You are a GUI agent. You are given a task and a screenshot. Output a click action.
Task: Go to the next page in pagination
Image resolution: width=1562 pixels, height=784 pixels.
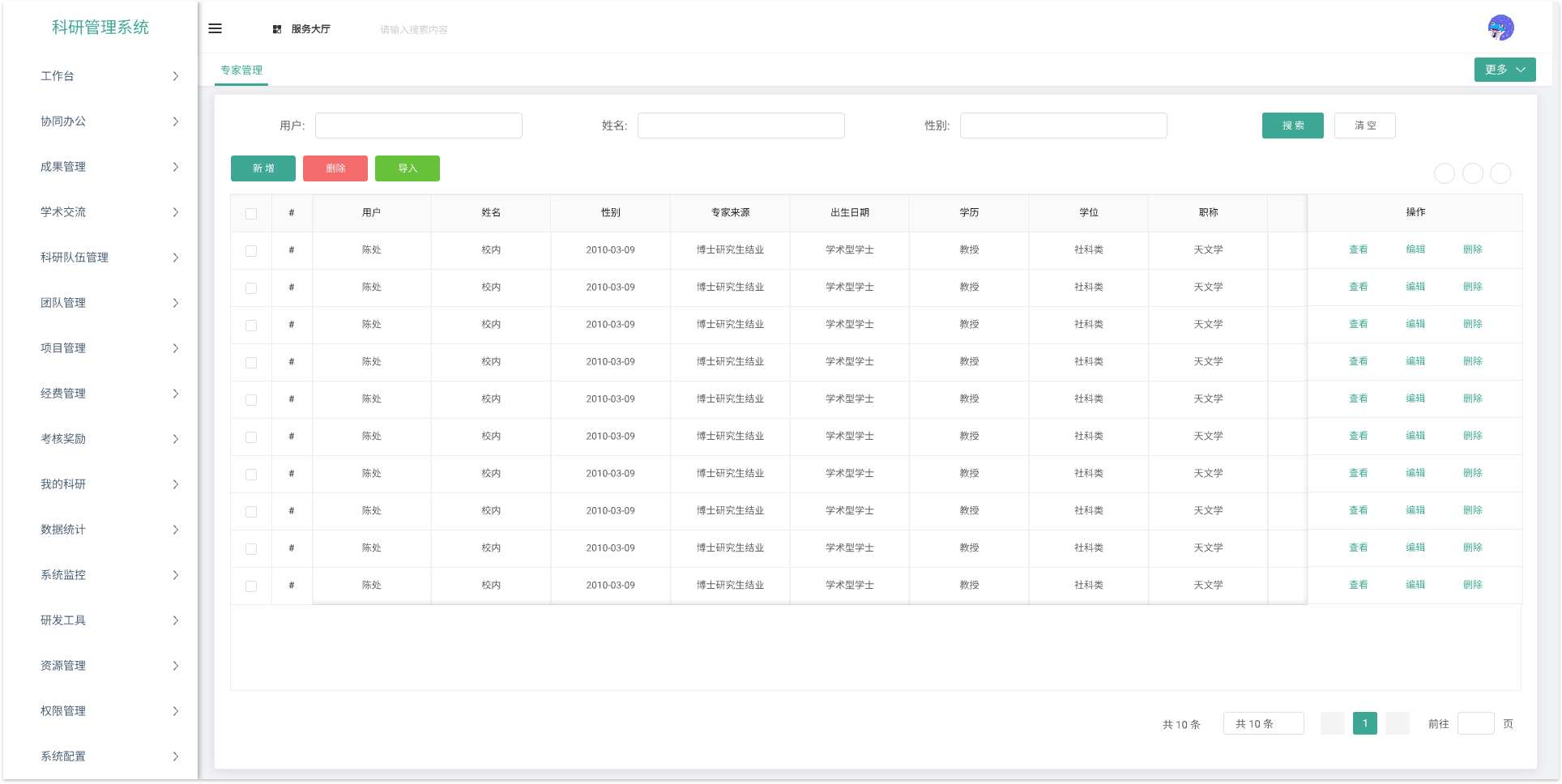[1397, 723]
